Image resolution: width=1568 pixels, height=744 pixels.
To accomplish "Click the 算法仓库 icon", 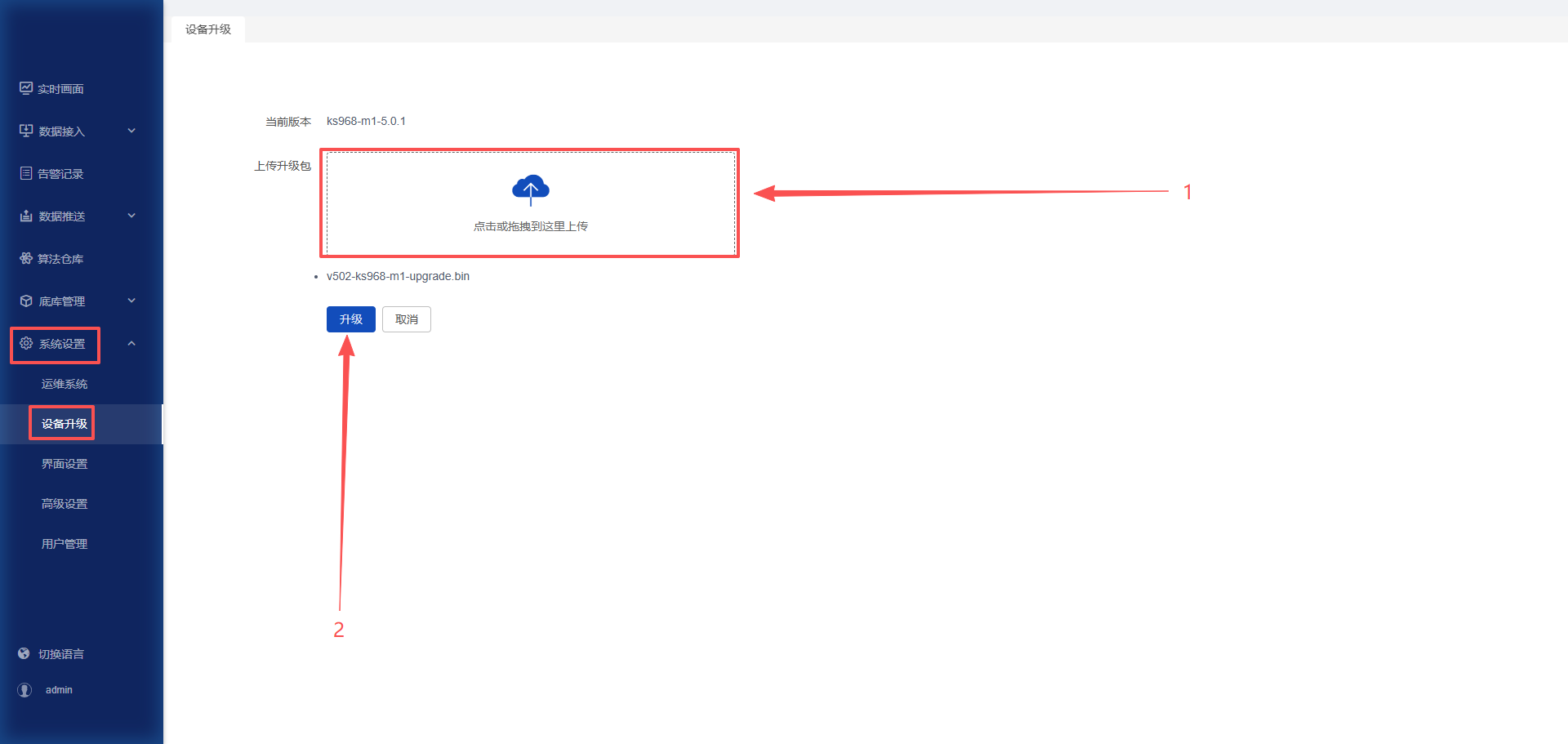I will pos(26,258).
